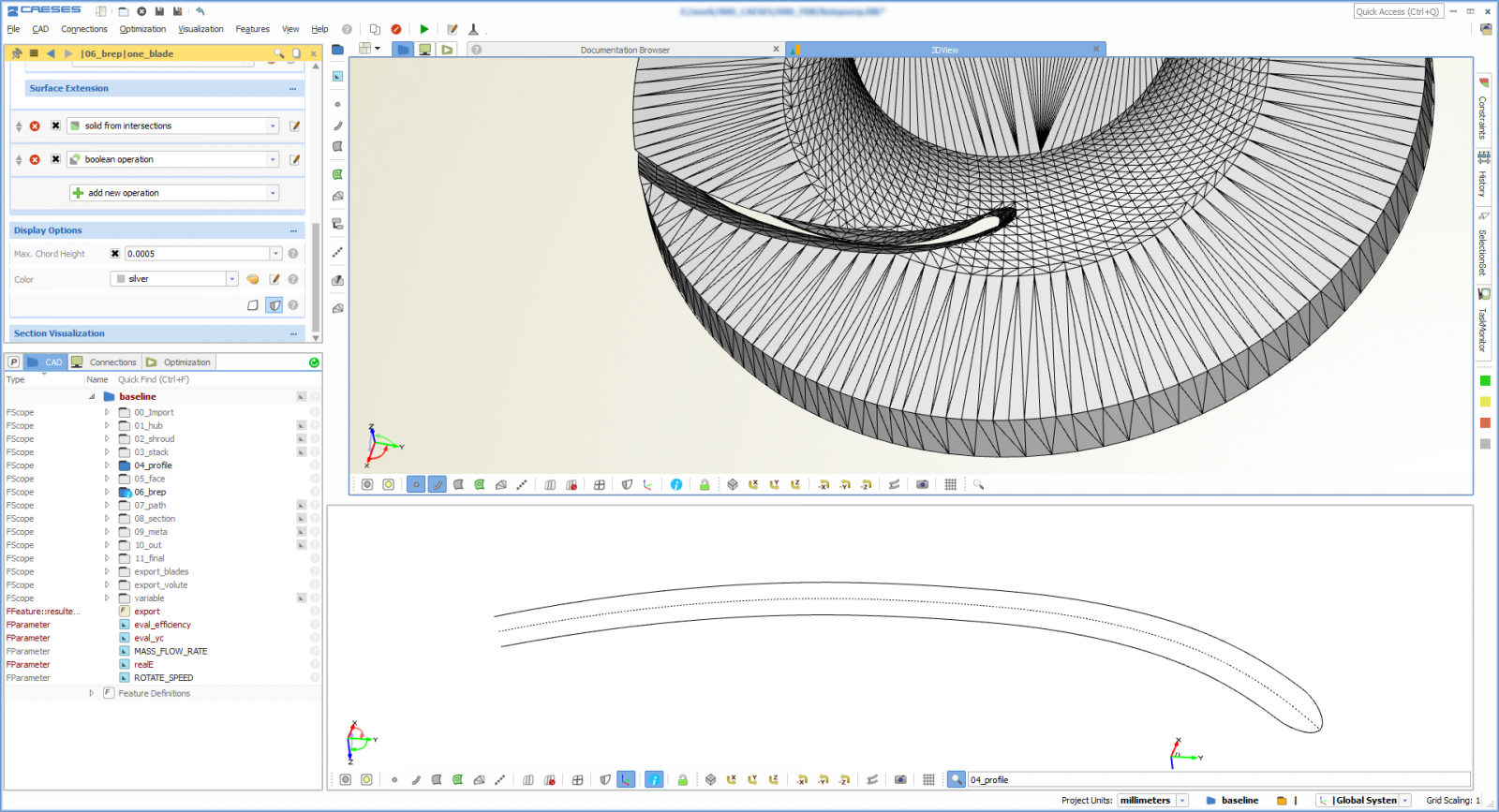Open the Optimization menu
The width and height of the screenshot is (1499, 812).
[x=142, y=29]
